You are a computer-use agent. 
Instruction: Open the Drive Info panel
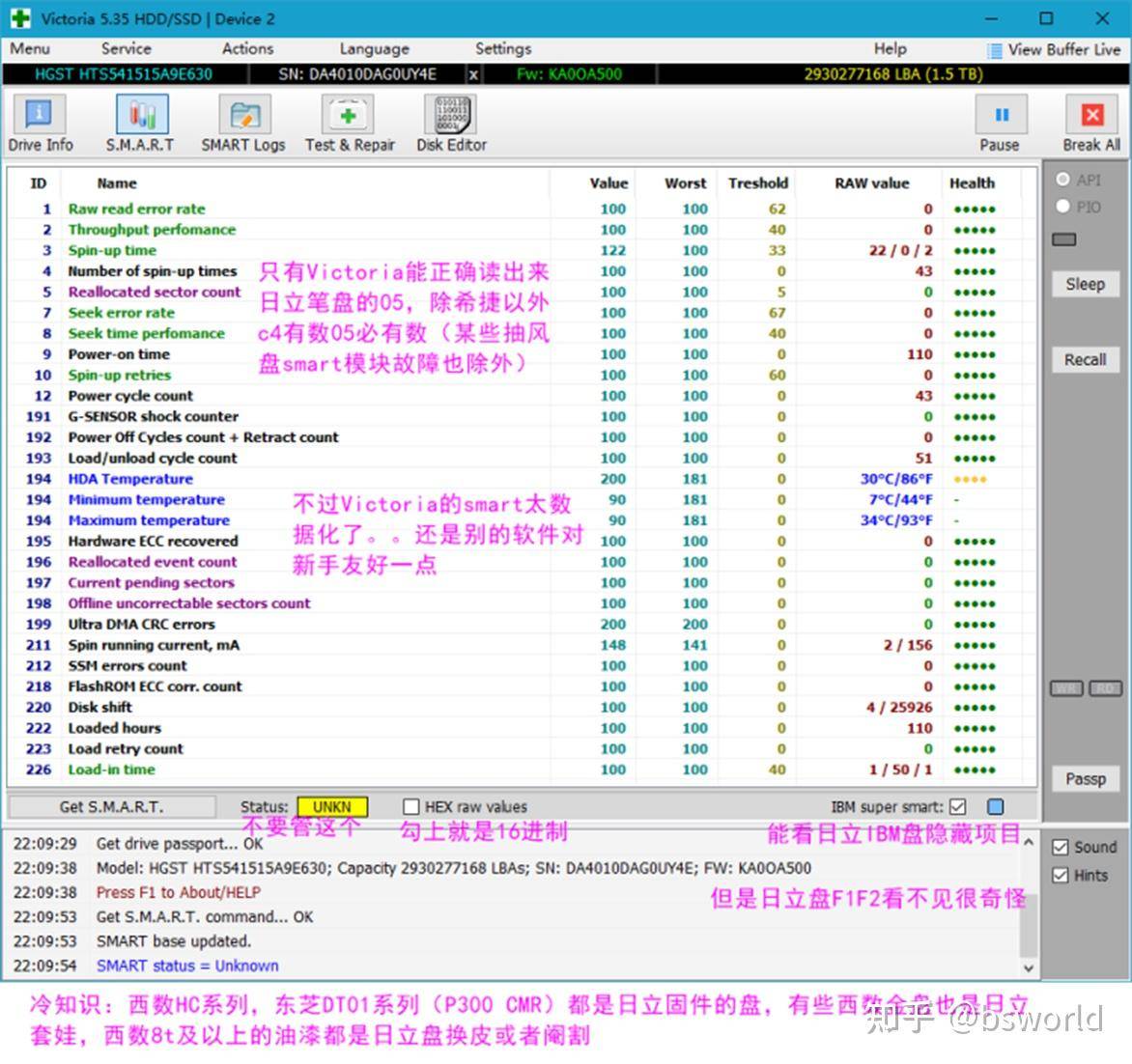(x=40, y=123)
